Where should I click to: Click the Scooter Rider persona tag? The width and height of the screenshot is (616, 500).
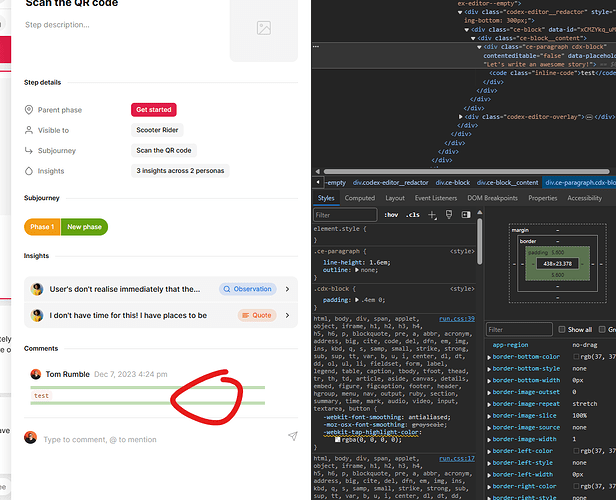pyautogui.click(x=157, y=130)
